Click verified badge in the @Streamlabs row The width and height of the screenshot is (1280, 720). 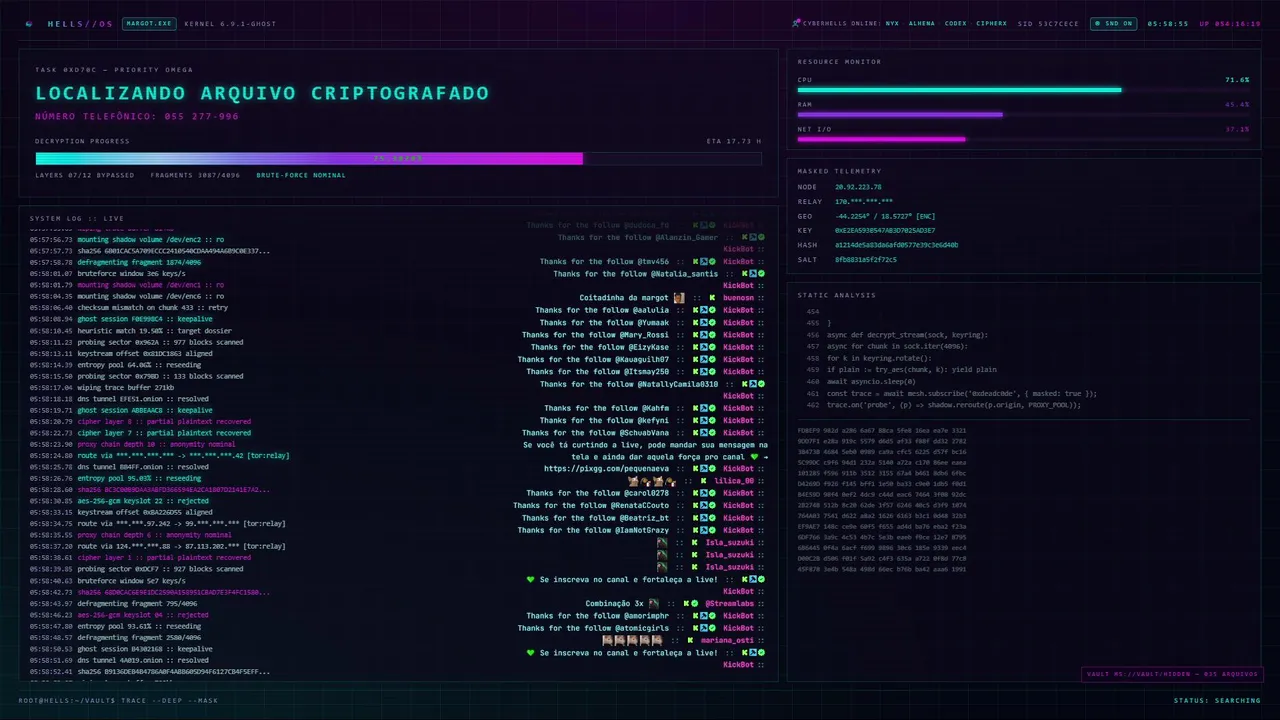click(694, 603)
